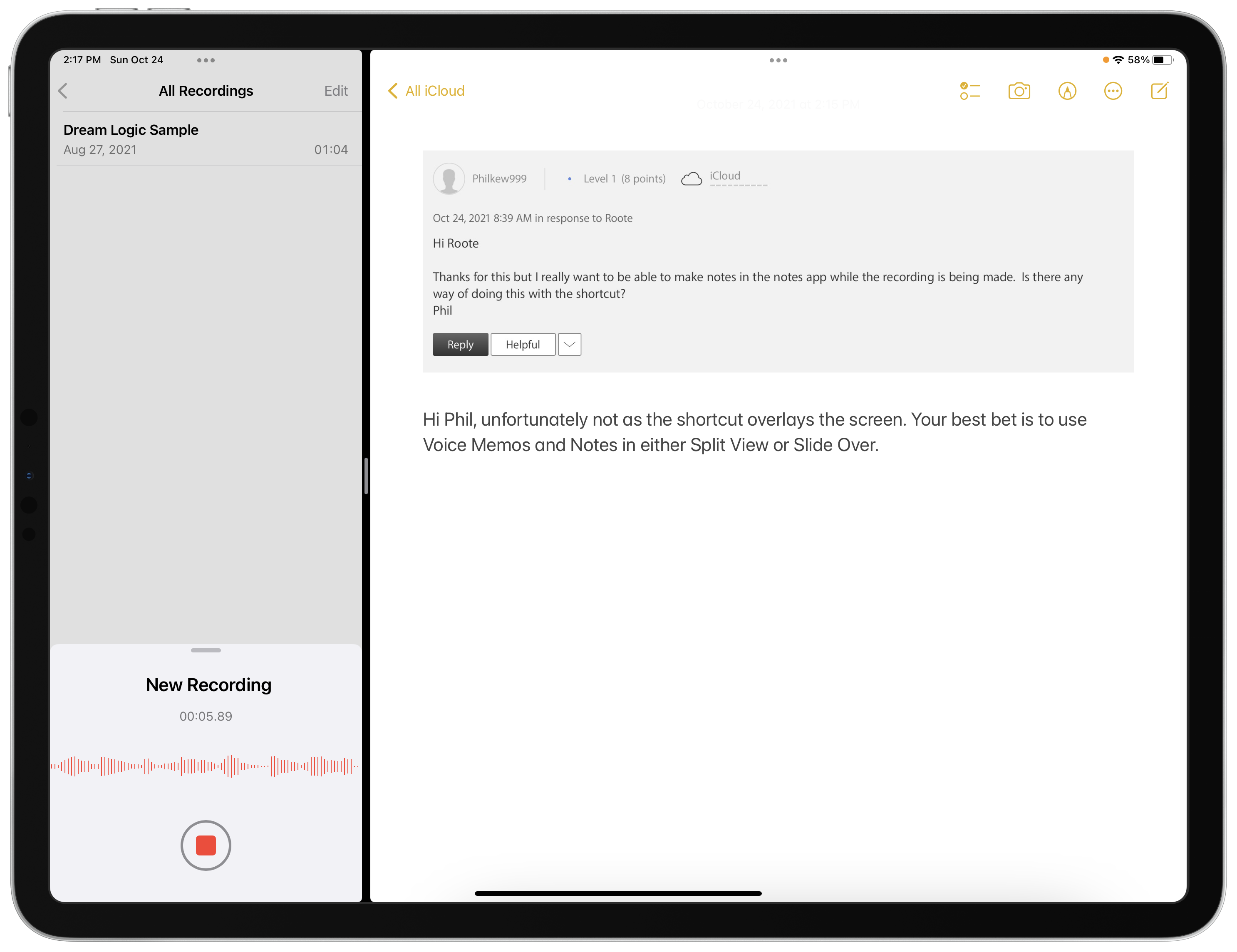Scrub the red recording waveform

click(x=206, y=767)
